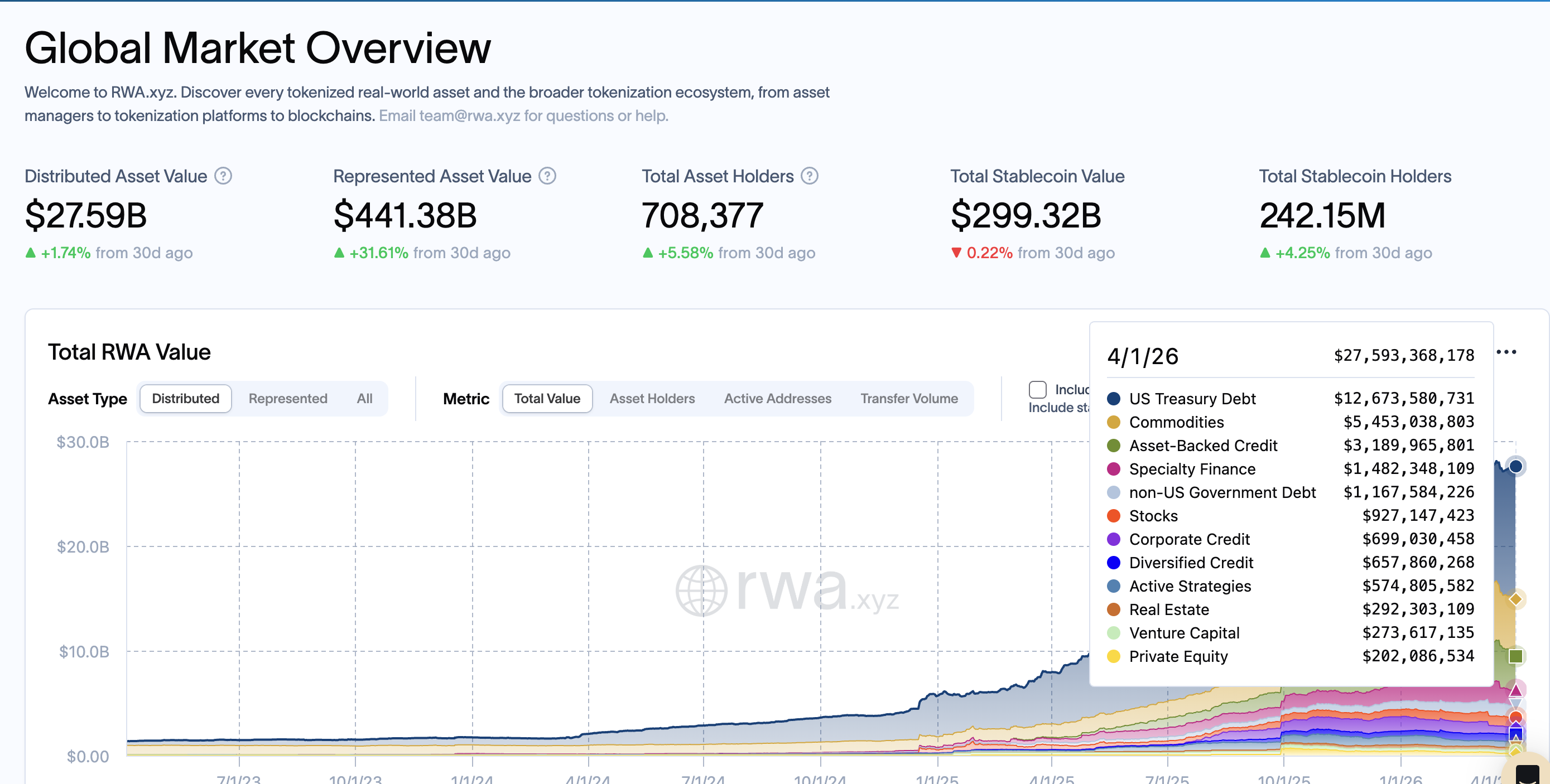The width and height of the screenshot is (1550, 784).
Task: Click the Commodities color swatch in the legend
Action: click(x=1114, y=422)
